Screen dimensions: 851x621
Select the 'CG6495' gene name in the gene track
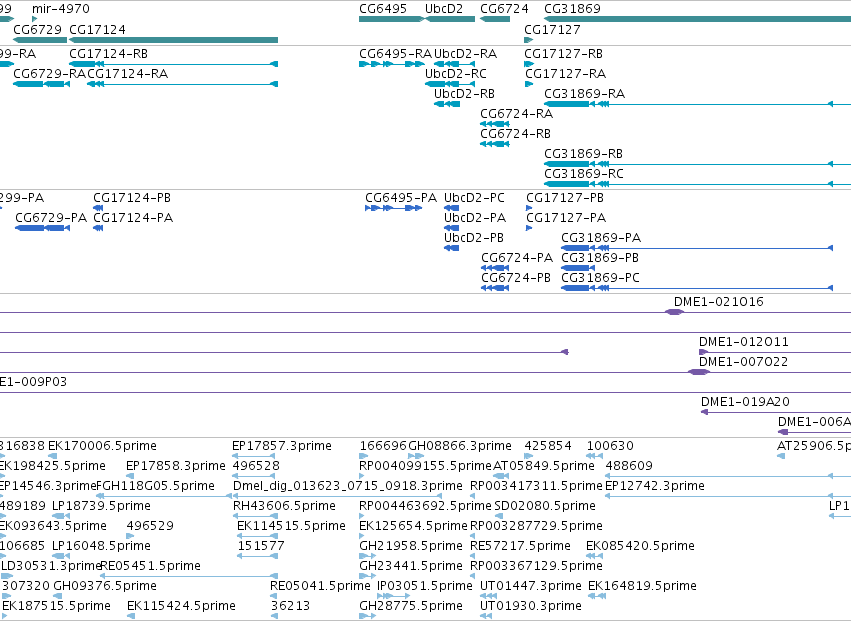[x=383, y=9]
